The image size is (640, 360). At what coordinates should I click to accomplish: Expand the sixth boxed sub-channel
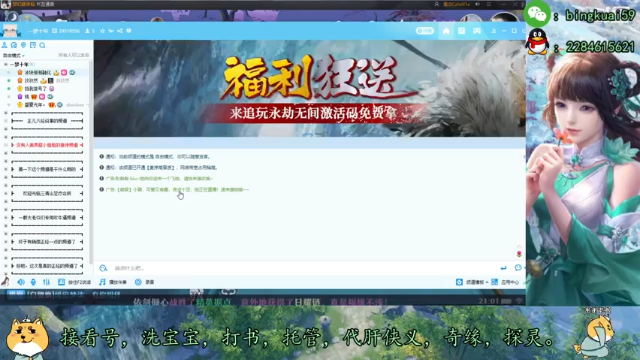tap(6, 242)
